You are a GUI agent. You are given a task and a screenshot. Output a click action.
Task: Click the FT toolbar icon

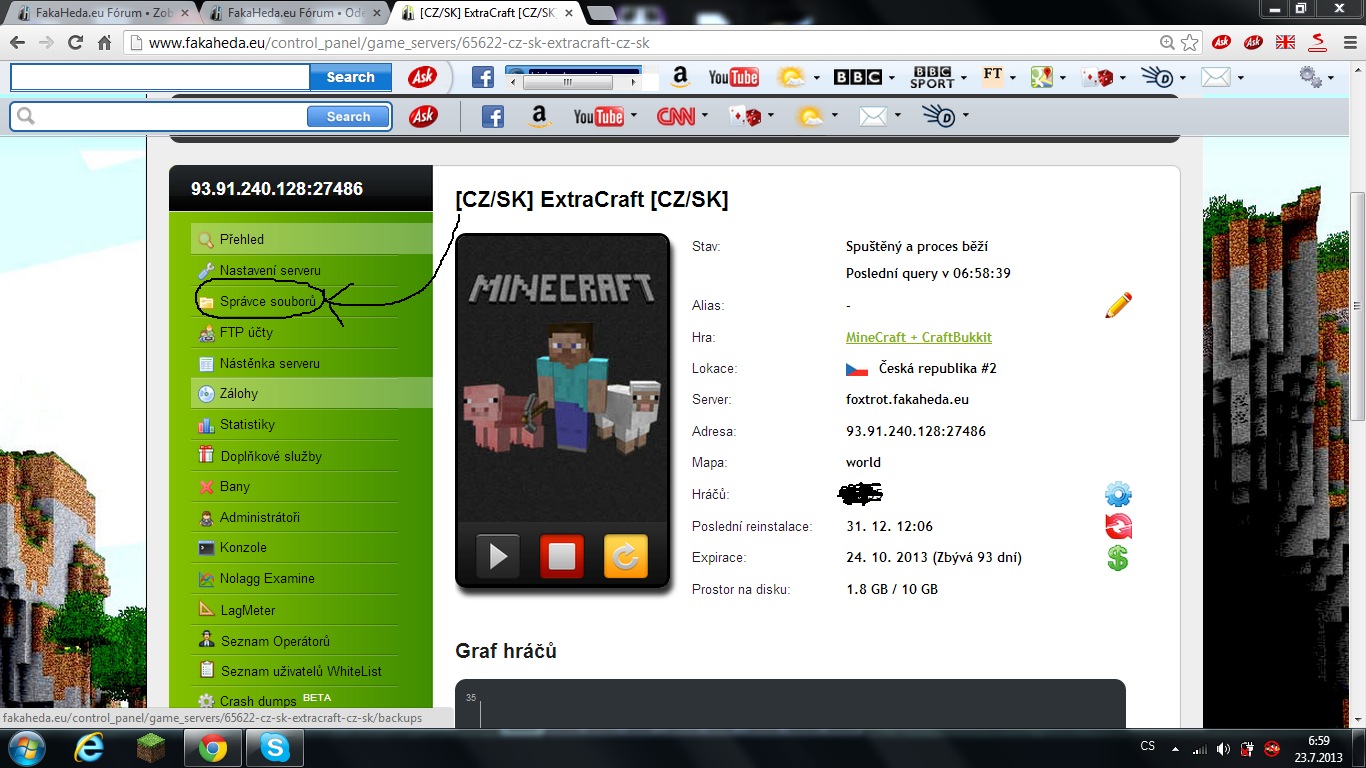tap(992, 75)
